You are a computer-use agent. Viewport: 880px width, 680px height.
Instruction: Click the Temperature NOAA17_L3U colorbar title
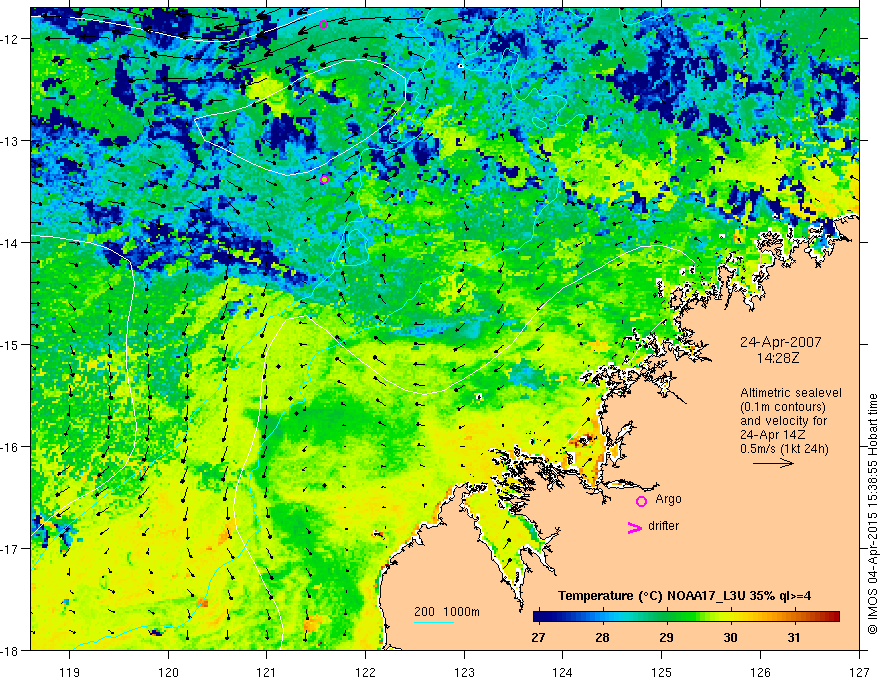[684, 596]
